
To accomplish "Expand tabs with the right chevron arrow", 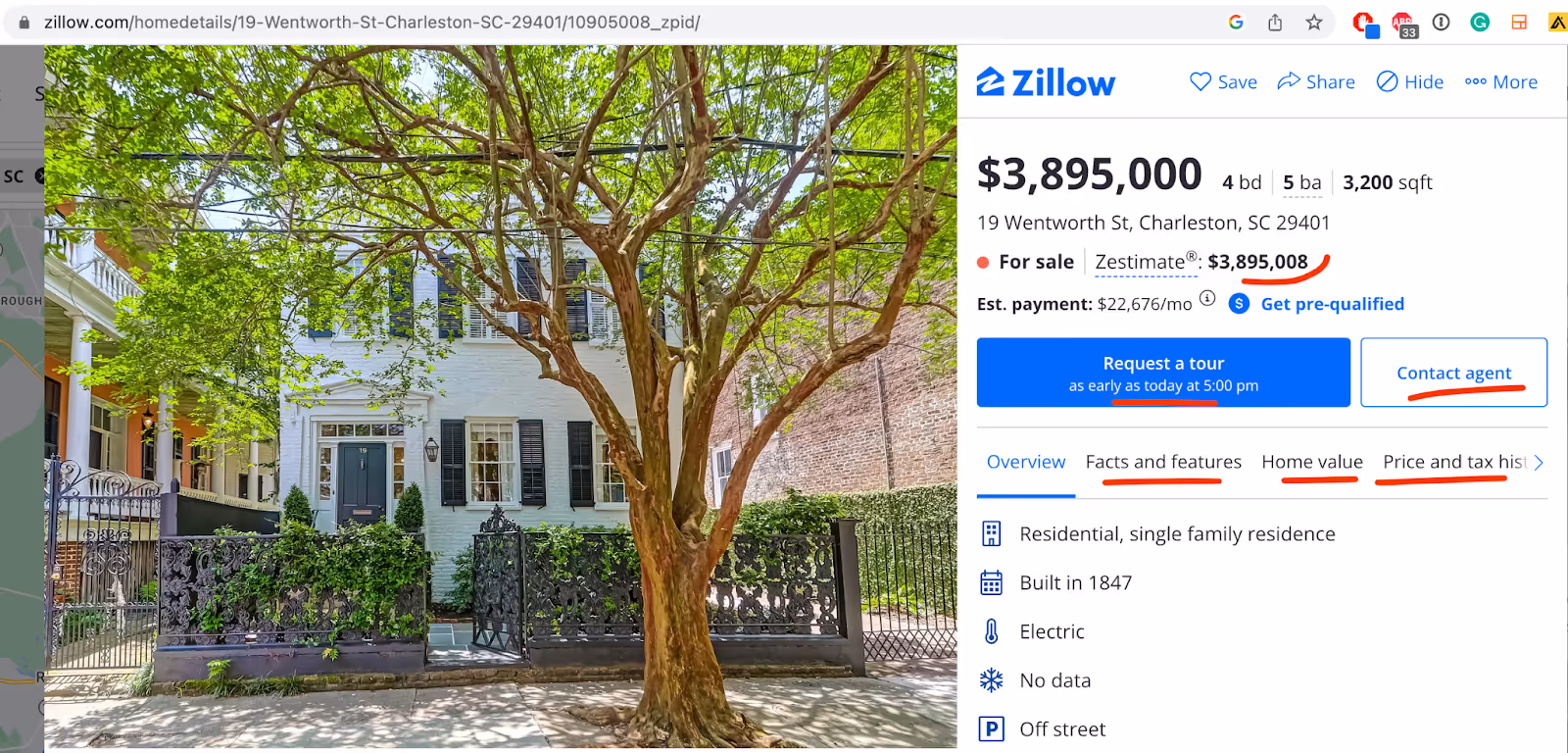I will pos(1539,463).
